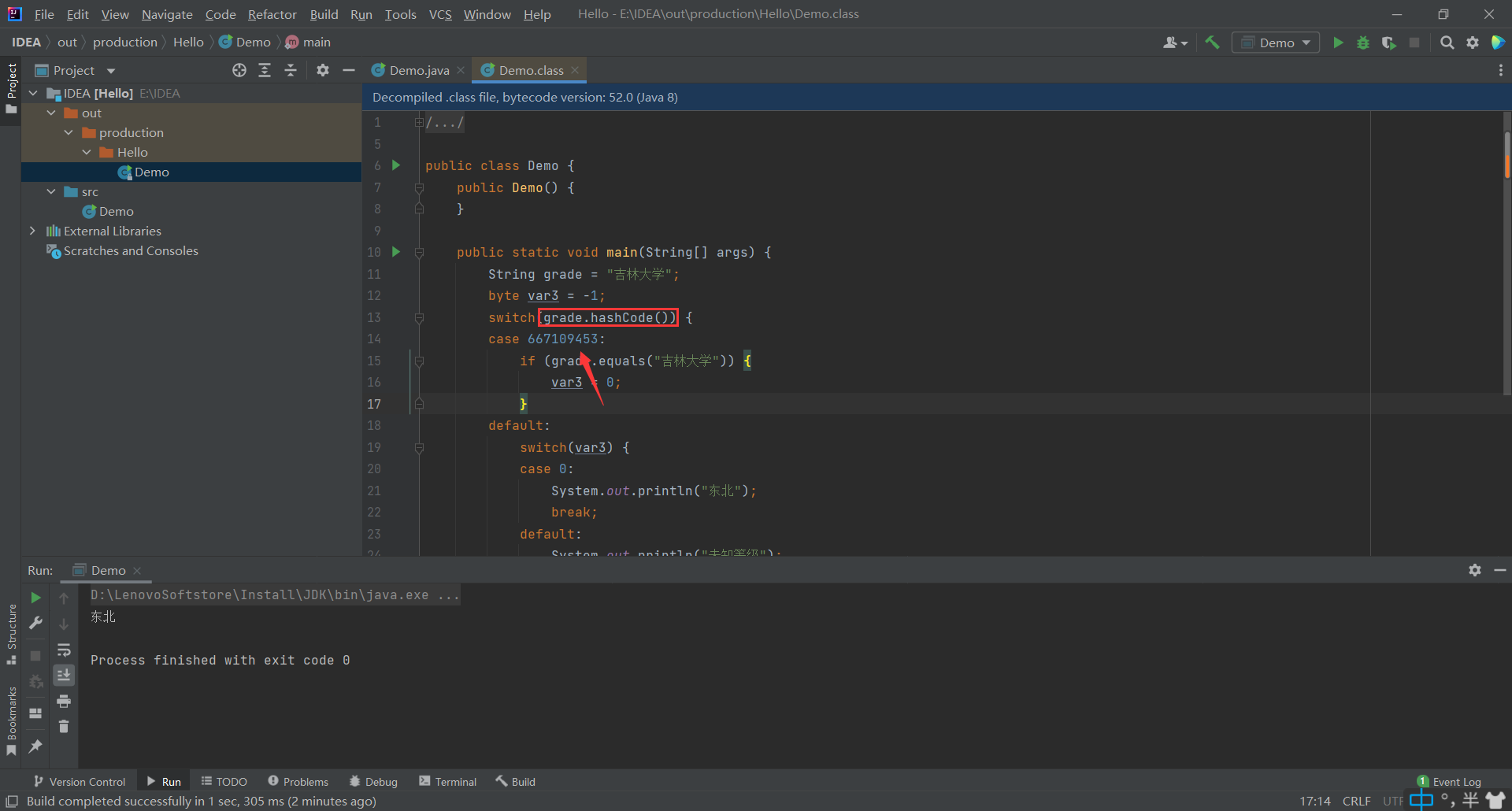
Task: Build the project with hammer icon
Action: [x=1212, y=43]
